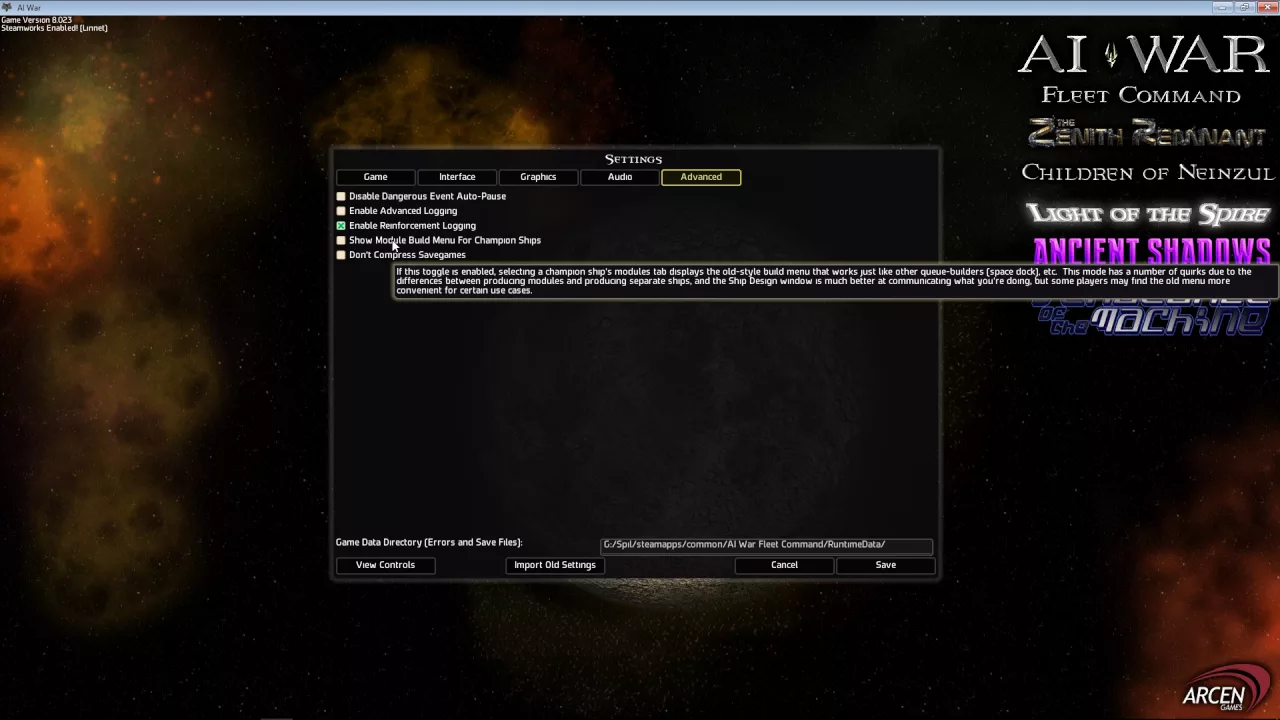Toggle Show Module Build Menu For Champion Ships
Viewport: 1280px width, 720px height.
tap(341, 240)
